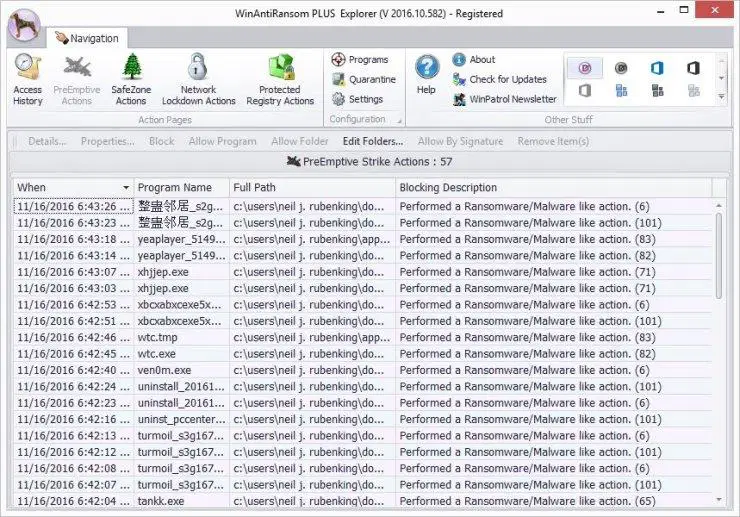The width and height of the screenshot is (740, 517).
Task: Check for Updates
Action: point(499,79)
